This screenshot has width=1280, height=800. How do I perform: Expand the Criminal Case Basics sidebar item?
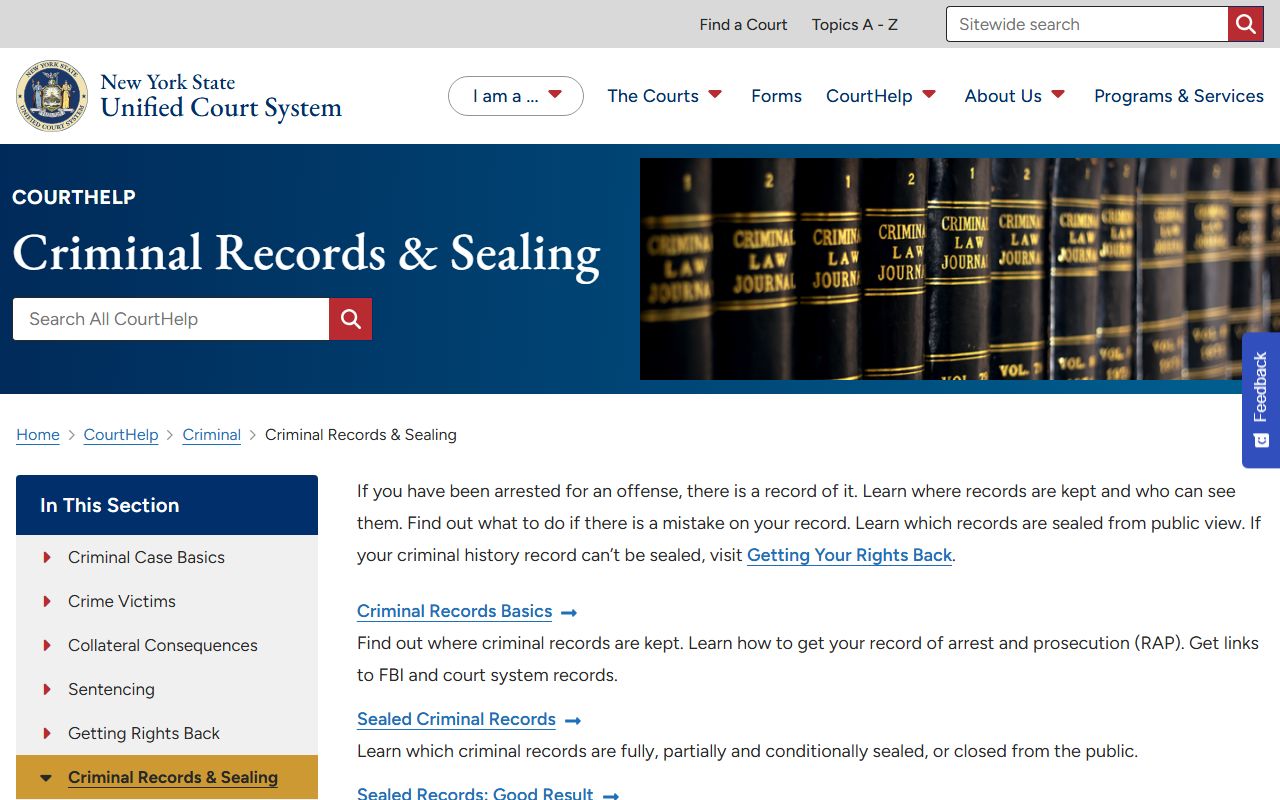[47, 557]
